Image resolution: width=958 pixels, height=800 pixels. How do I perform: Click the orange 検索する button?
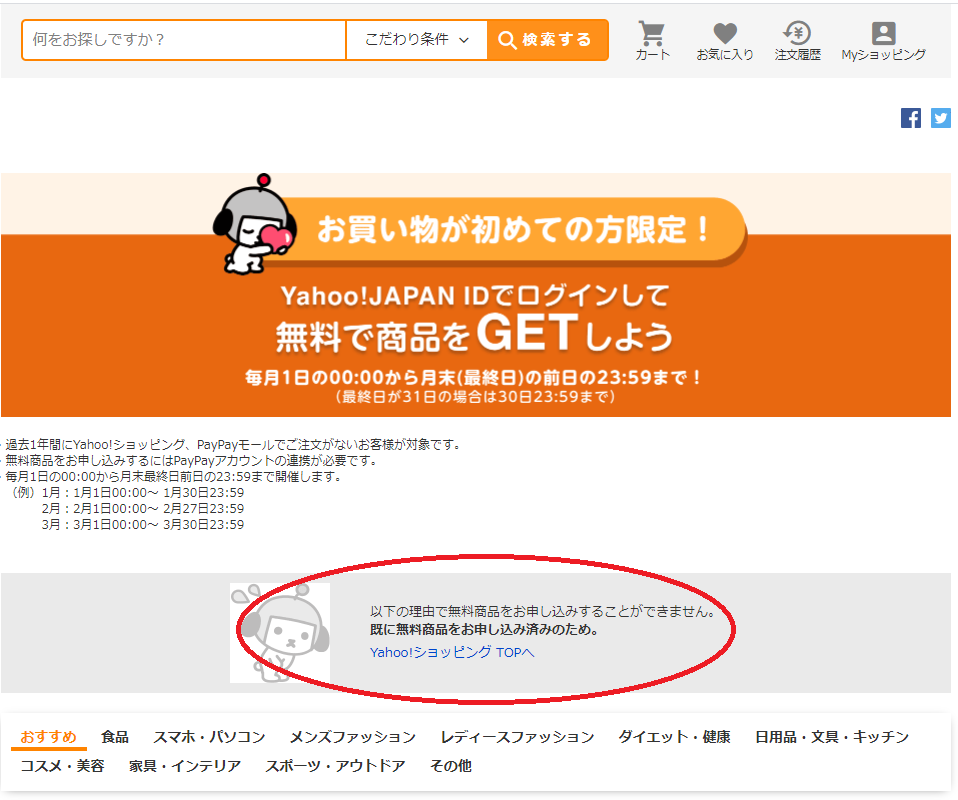[x=547, y=40]
